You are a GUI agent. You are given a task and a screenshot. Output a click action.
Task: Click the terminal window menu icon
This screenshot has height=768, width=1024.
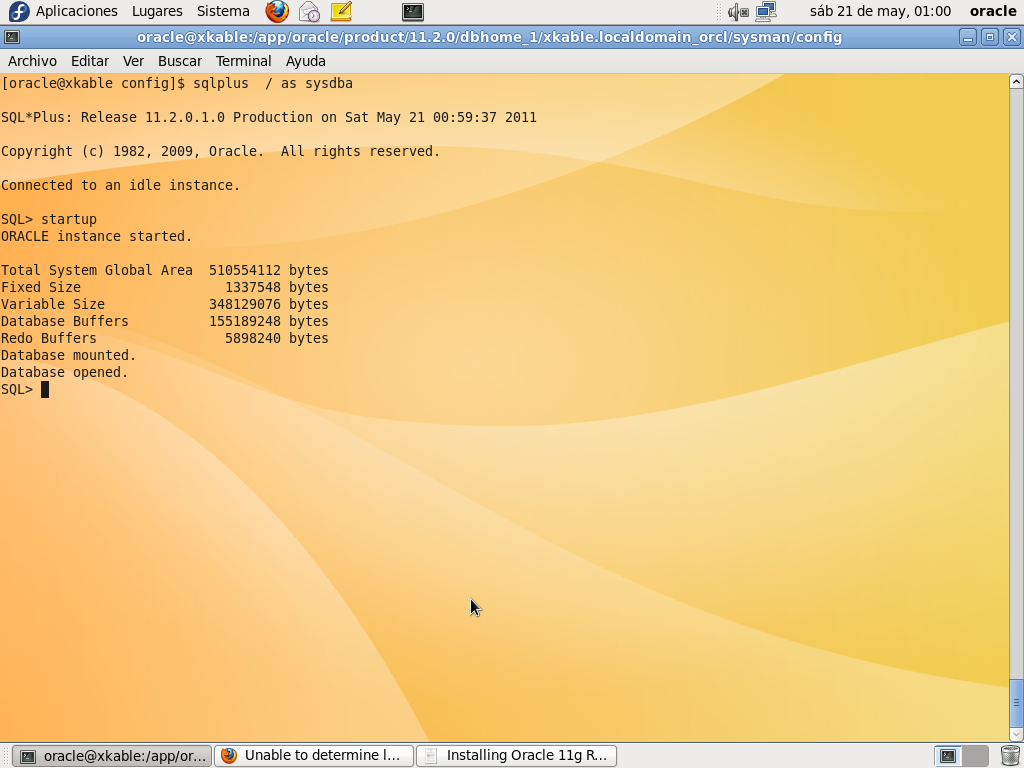(12, 37)
